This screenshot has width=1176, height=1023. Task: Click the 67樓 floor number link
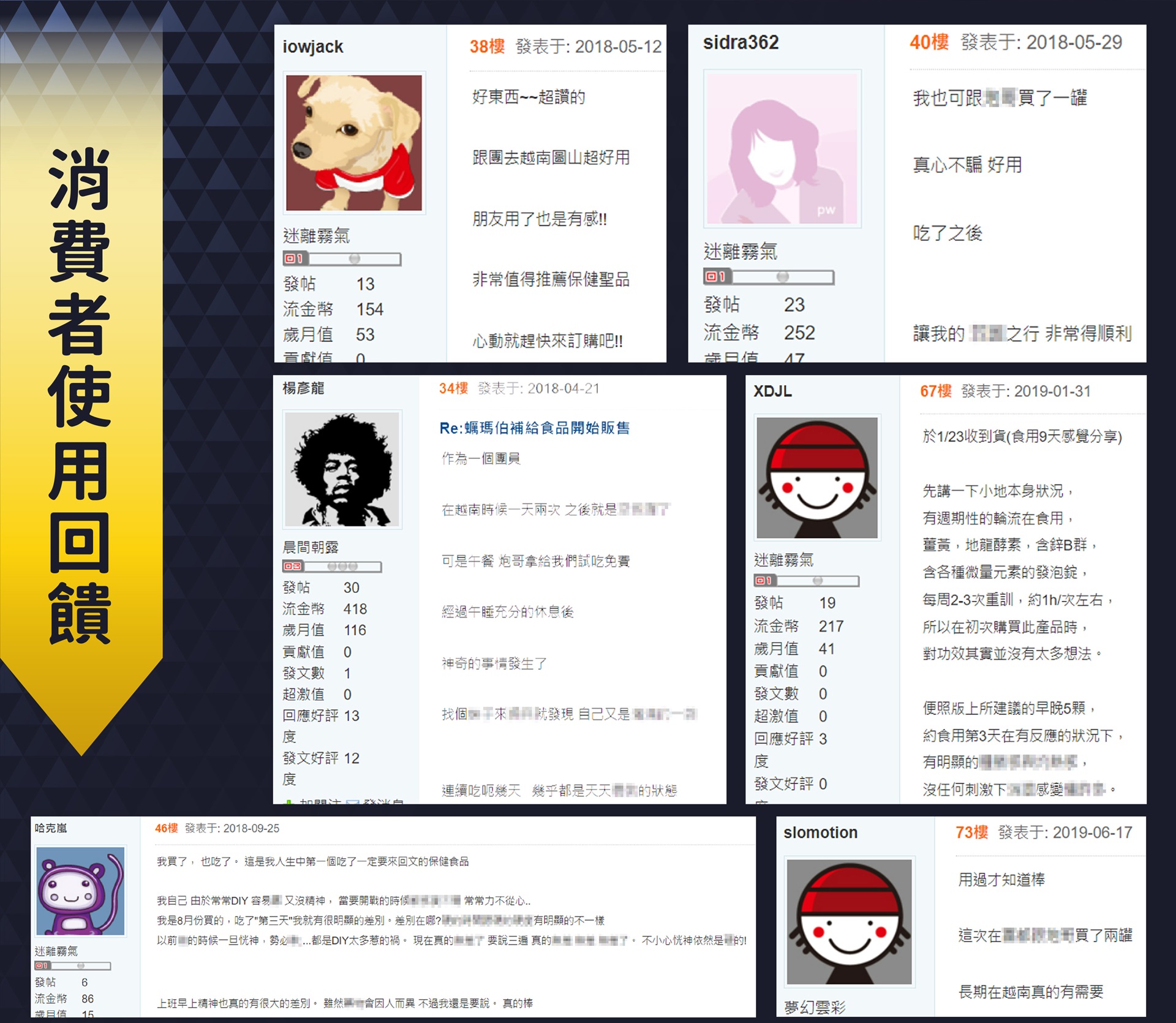click(x=935, y=391)
